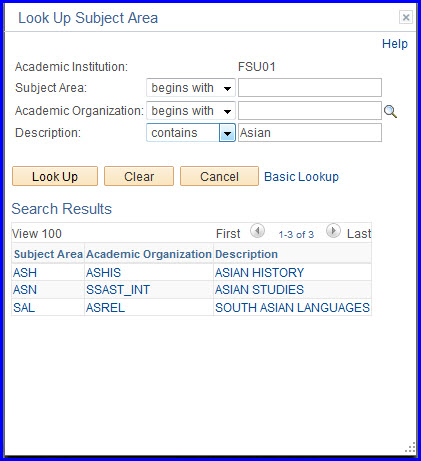Switch to Basic Lookup
Viewport: 421px width, 461px height.
(x=301, y=177)
